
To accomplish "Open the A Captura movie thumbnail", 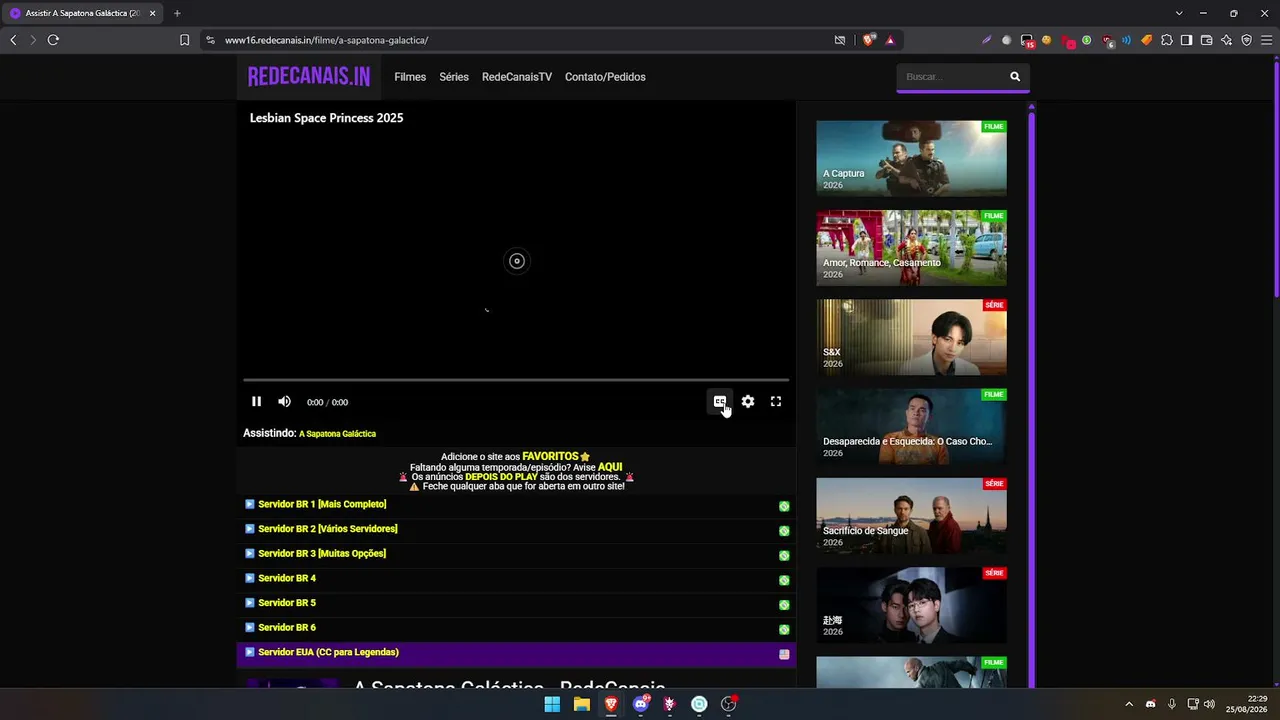I will (911, 158).
